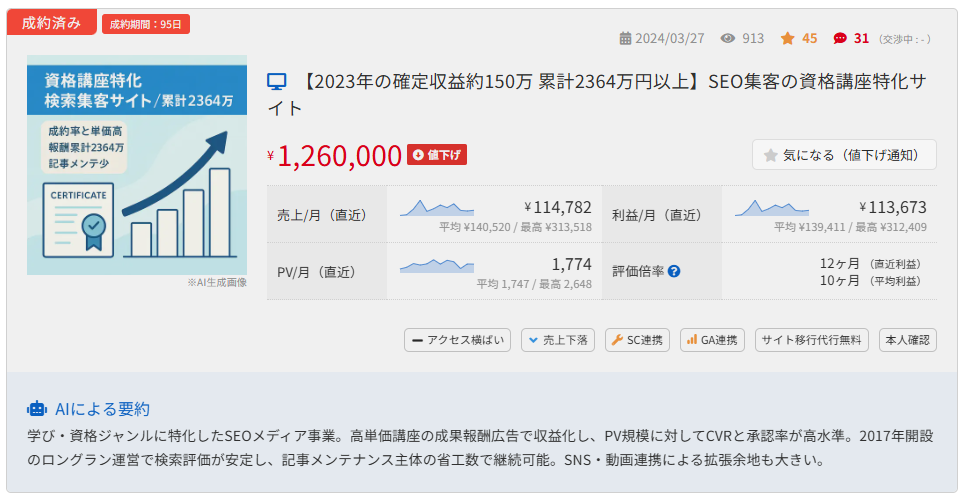Click the calendar icon beside 2024/03/27
Screen dimensions: 962x497
625,39
